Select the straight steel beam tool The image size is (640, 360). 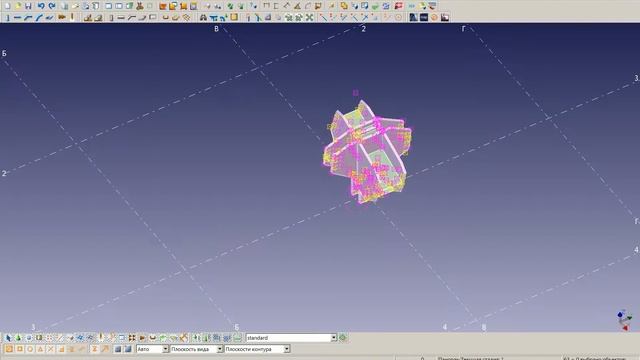point(17,18)
